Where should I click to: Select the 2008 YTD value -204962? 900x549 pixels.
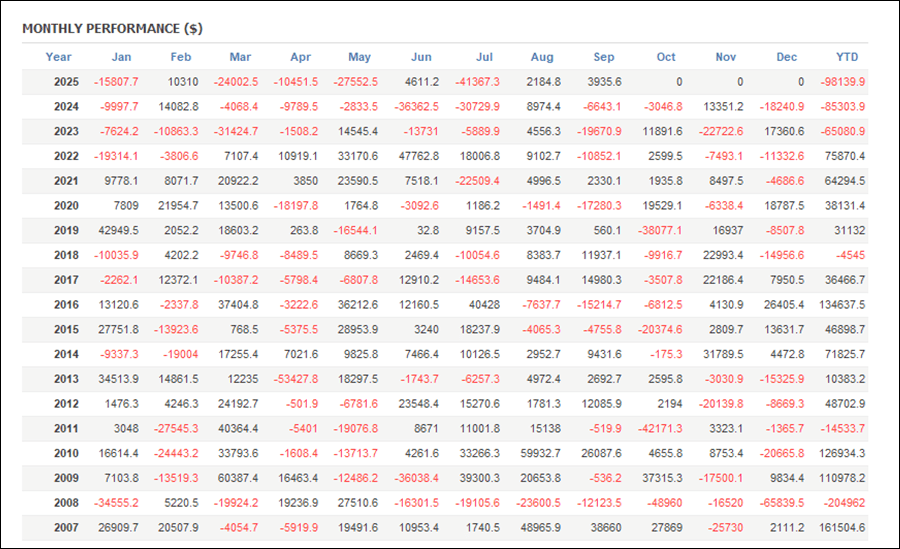[845, 502]
